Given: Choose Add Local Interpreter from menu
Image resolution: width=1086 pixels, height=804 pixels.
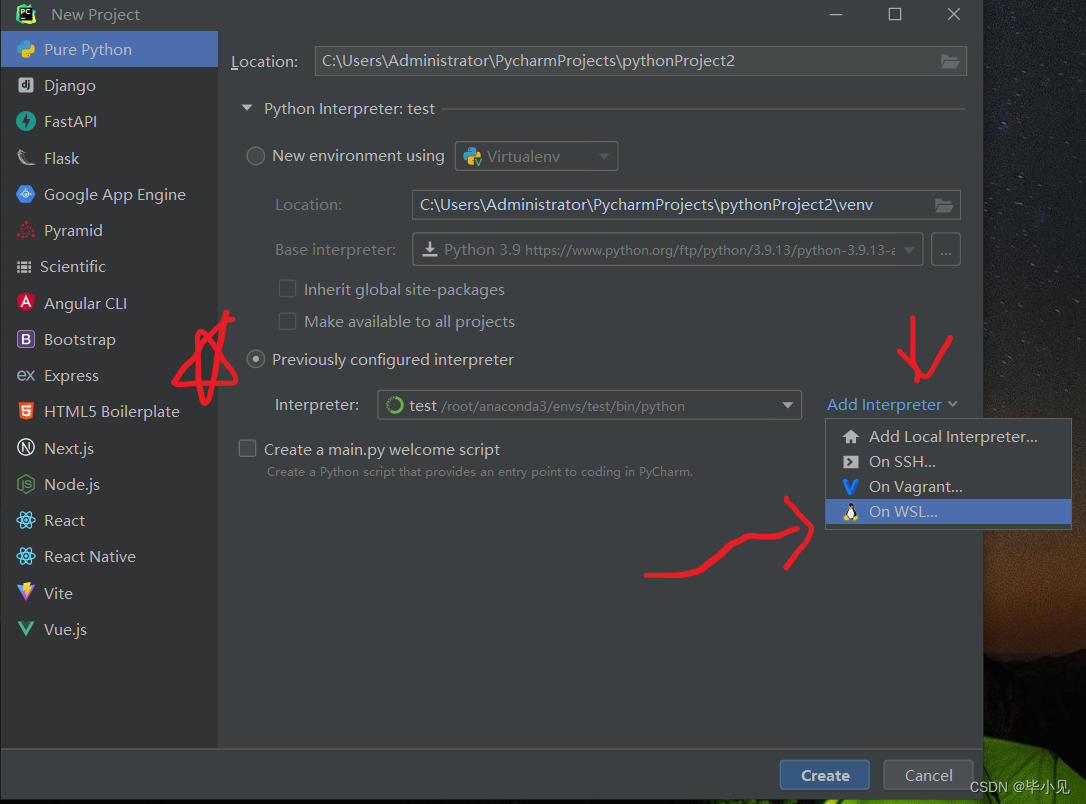Looking at the screenshot, I should [x=948, y=437].
